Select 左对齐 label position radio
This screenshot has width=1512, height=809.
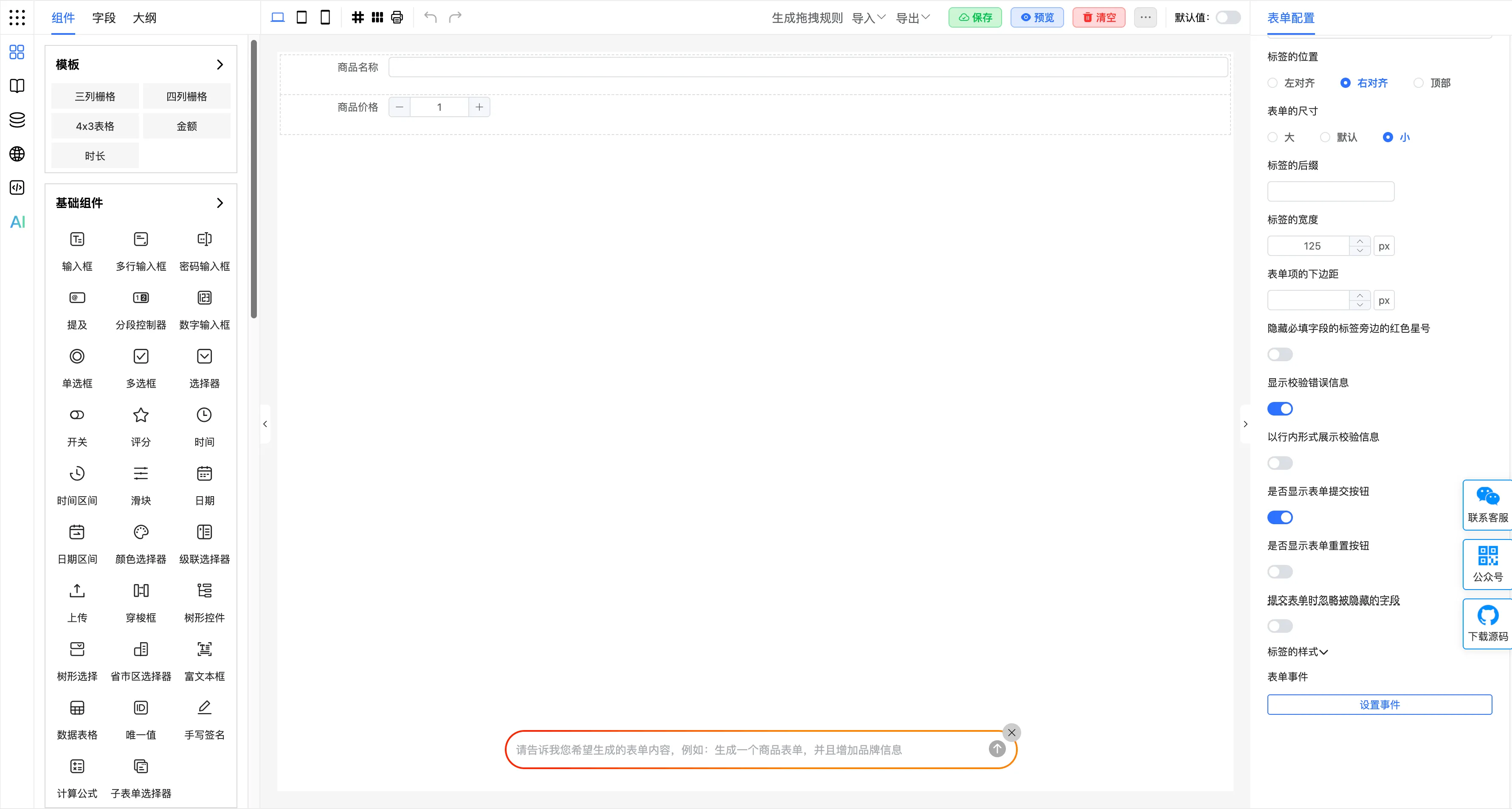tap(1273, 83)
